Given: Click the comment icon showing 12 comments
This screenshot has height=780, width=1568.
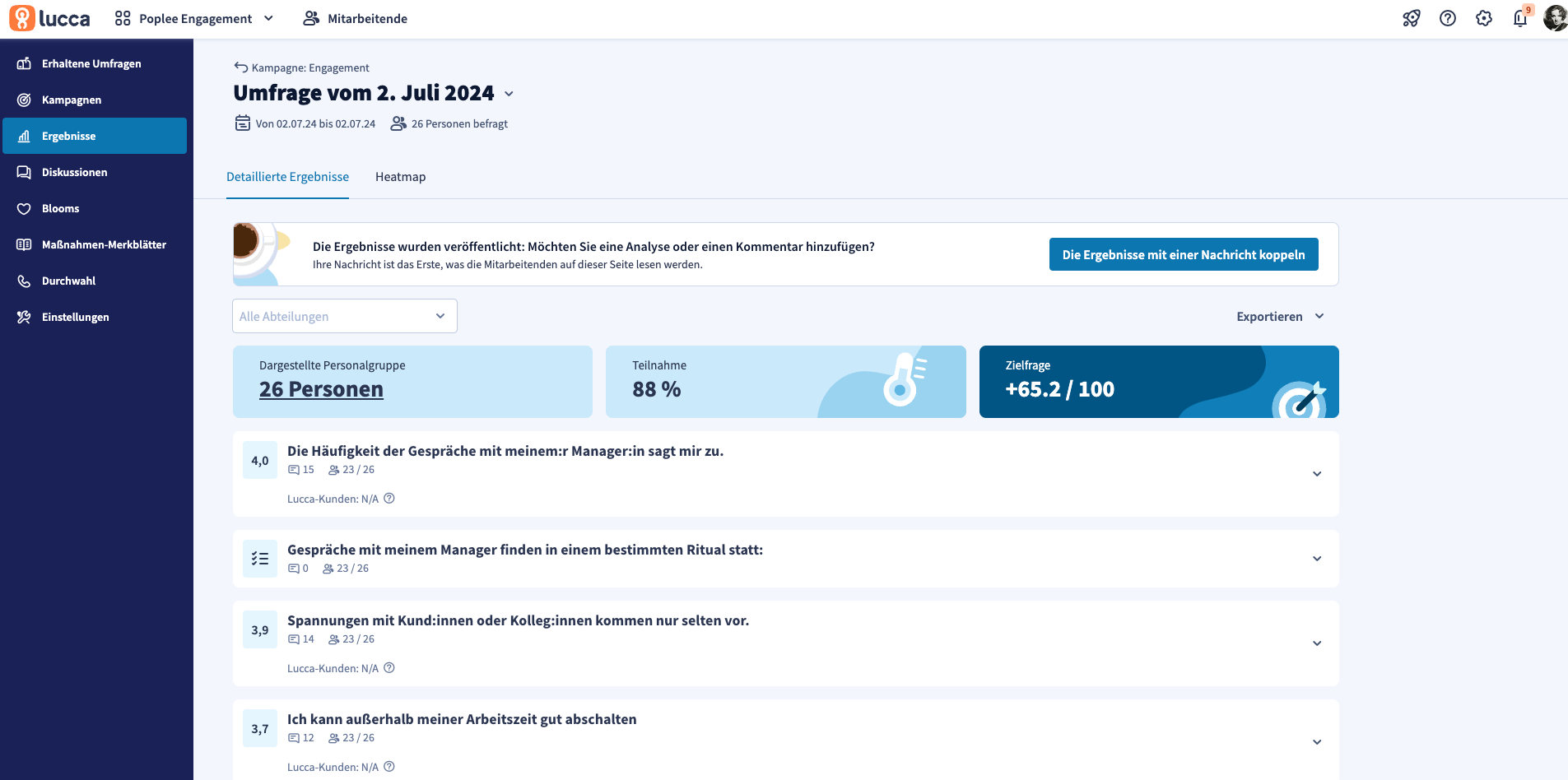Looking at the screenshot, I should coord(294,738).
